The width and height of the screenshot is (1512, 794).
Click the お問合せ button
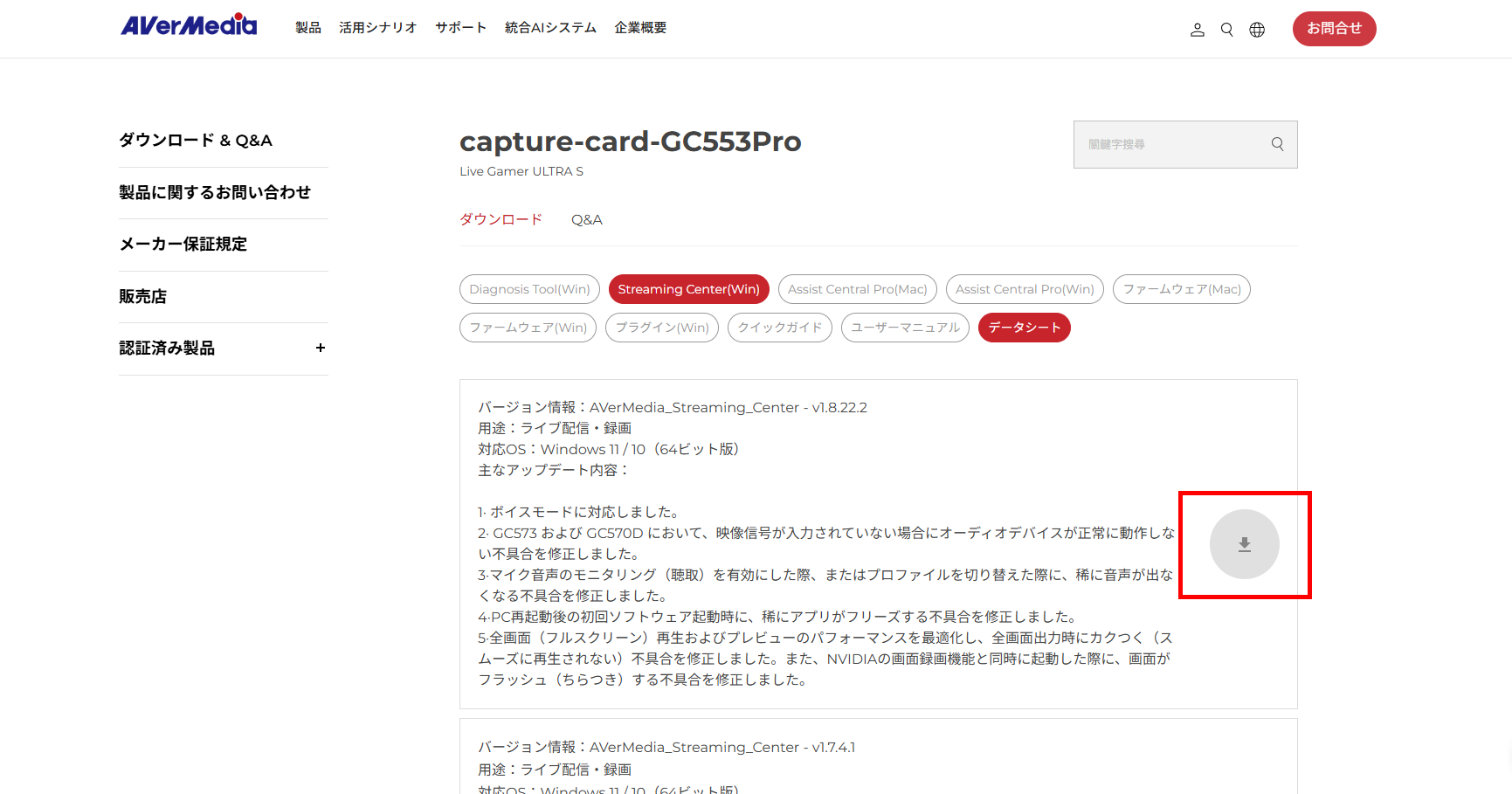pos(1334,29)
